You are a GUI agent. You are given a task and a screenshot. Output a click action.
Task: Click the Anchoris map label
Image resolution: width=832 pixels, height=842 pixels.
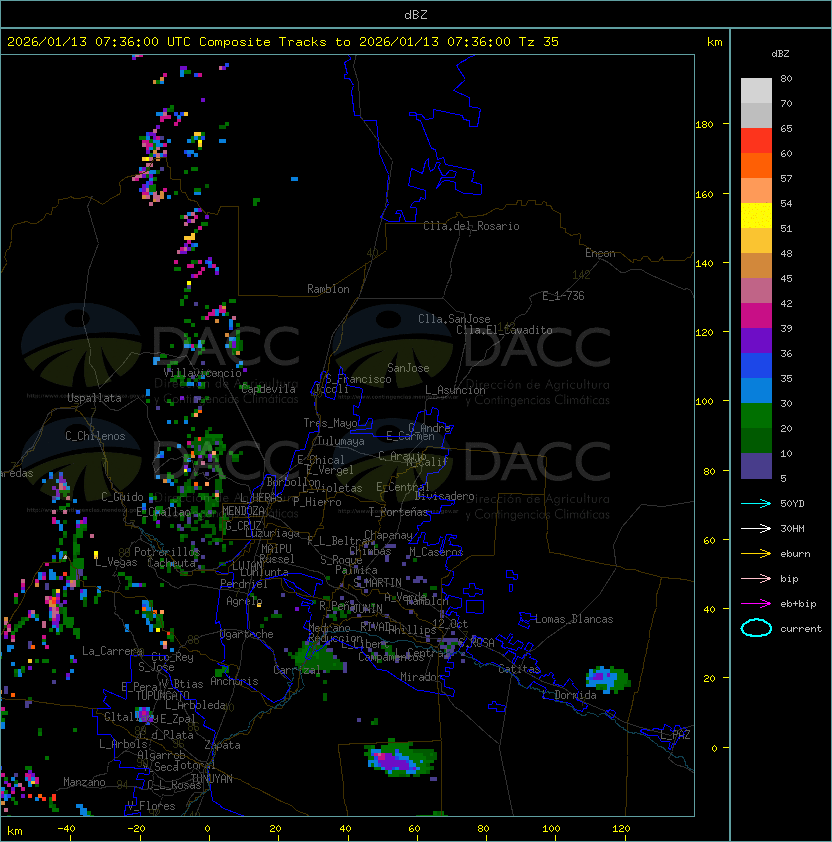coord(234,681)
